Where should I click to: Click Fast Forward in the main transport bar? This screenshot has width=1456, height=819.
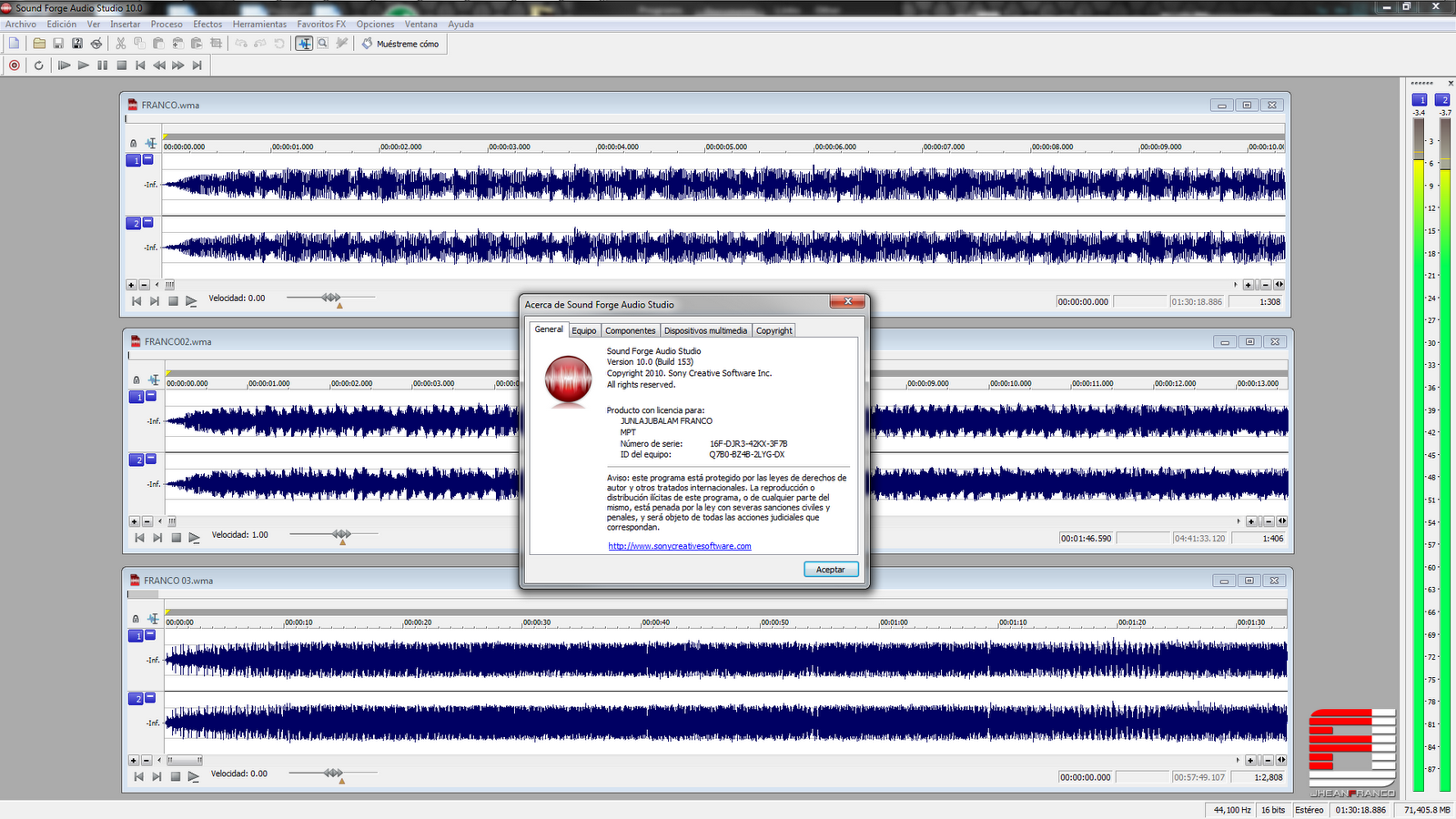click(178, 66)
